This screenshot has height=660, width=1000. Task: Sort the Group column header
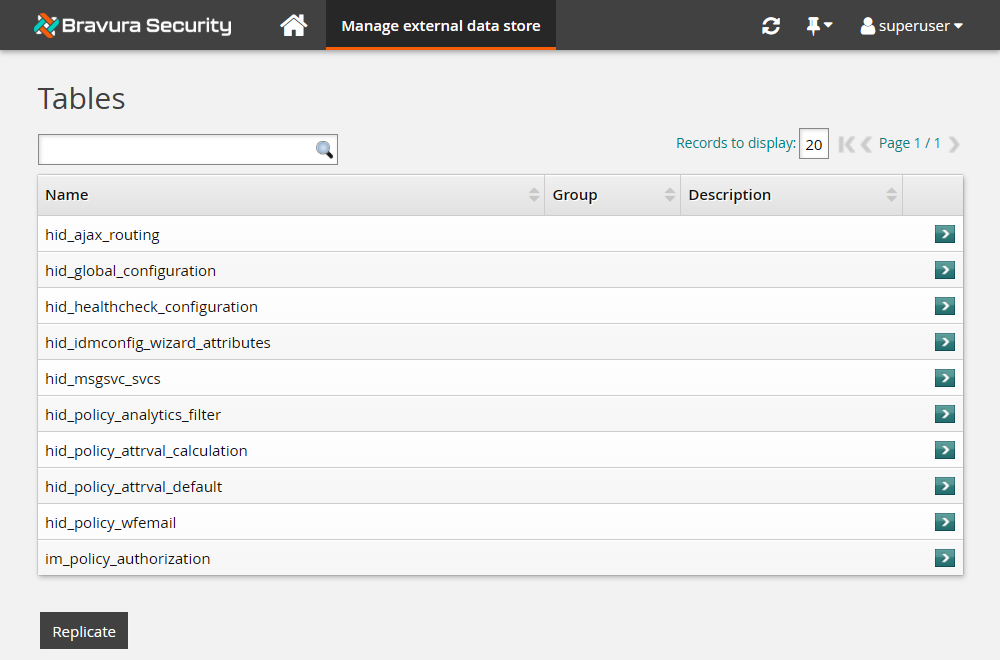[575, 194]
